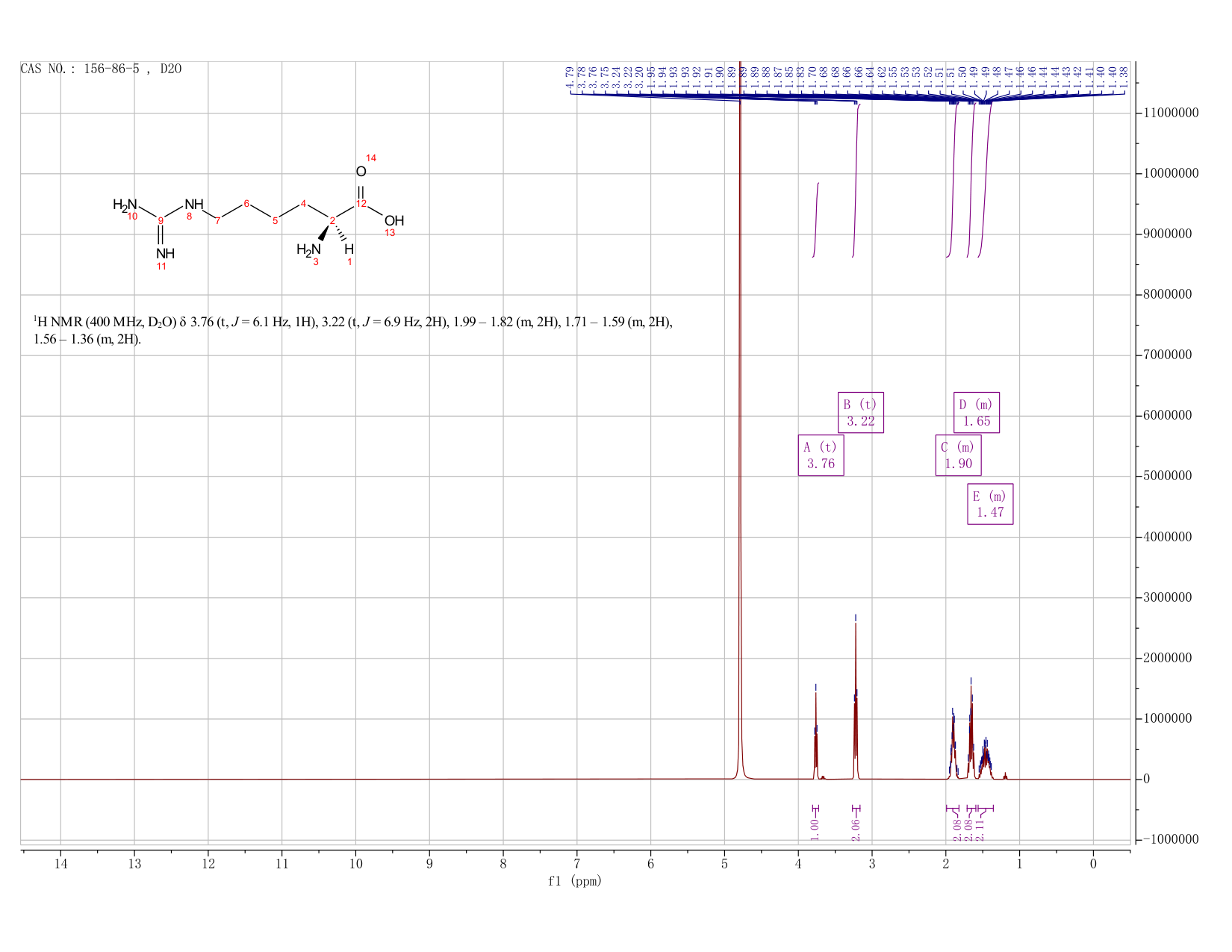Click the OH group in the molecule structure
The image size is (1232, 952).
(394, 220)
